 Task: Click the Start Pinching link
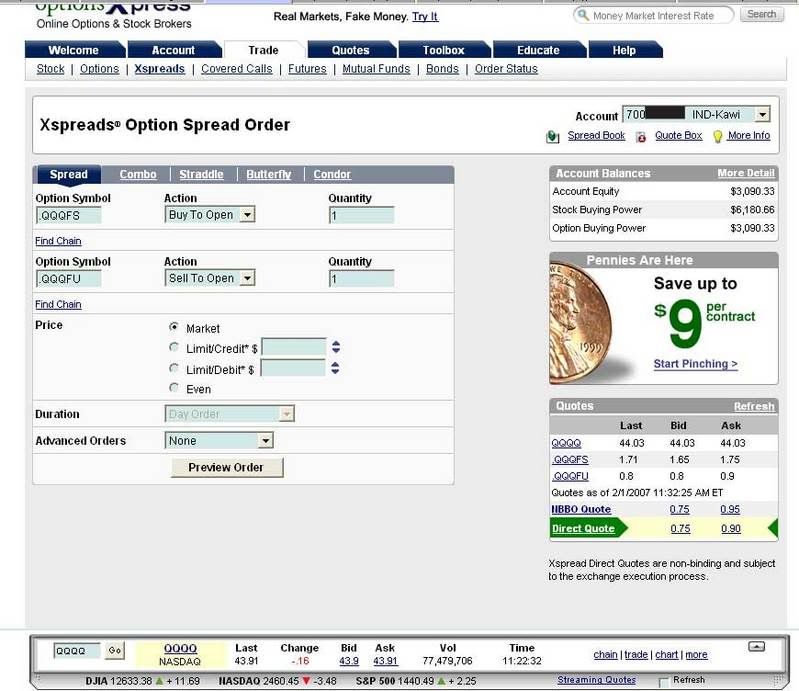[696, 364]
